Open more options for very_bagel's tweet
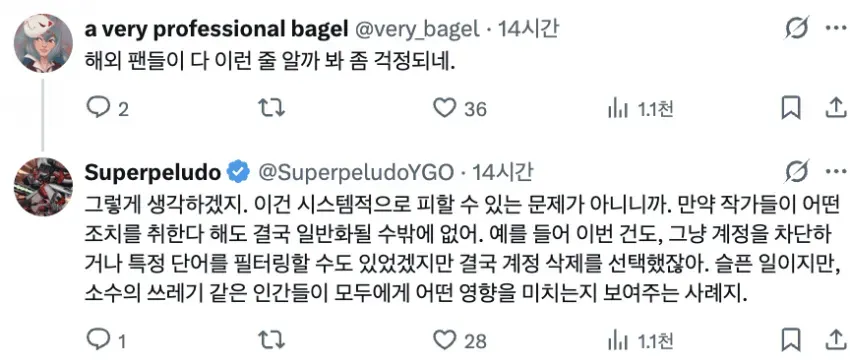Viewport: 850px width, 364px height. (x=835, y=28)
